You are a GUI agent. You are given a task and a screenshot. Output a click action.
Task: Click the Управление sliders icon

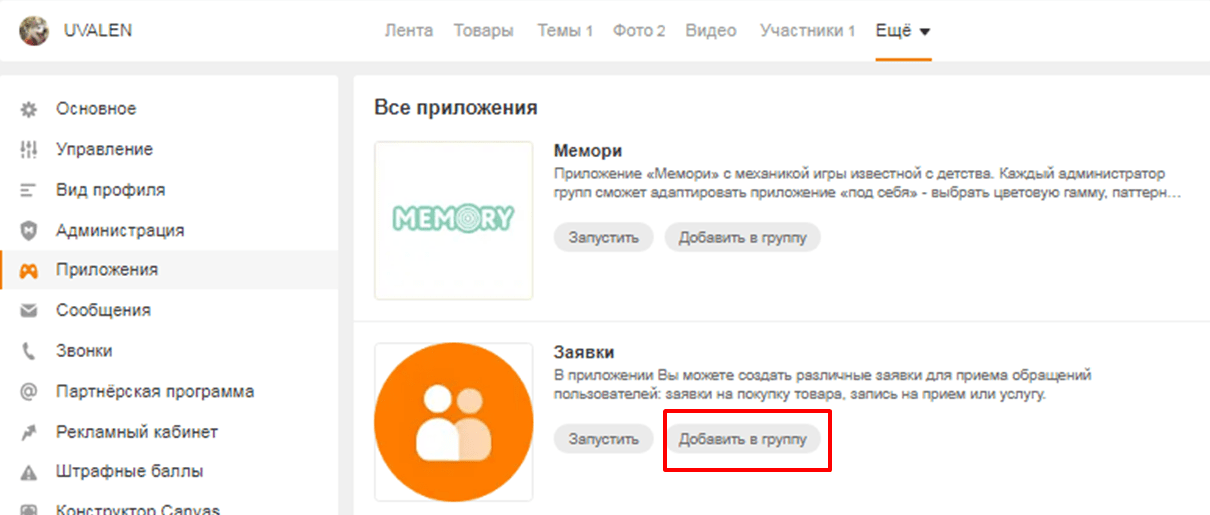coord(29,149)
